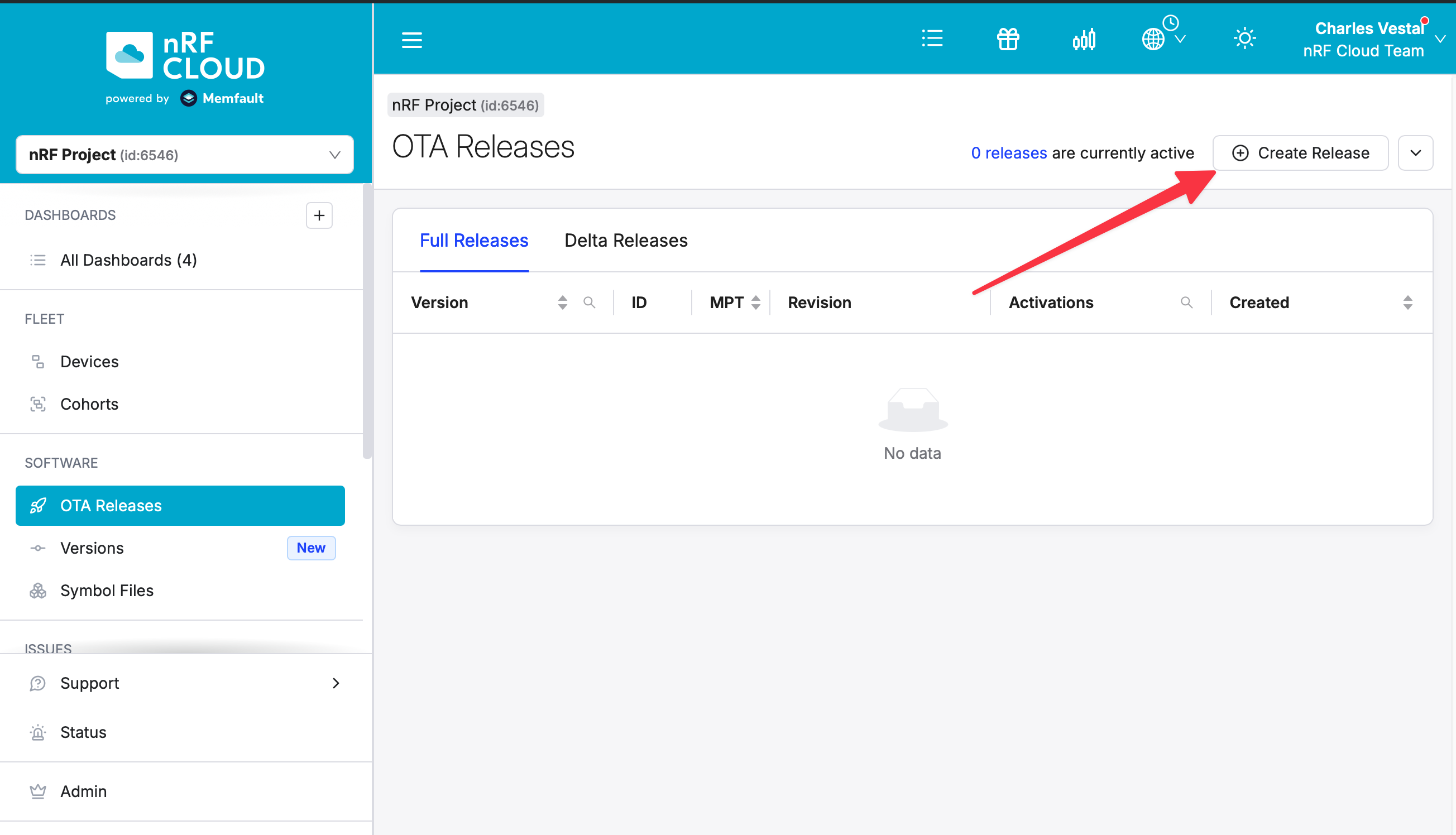Click the search icon in Version column
This screenshot has height=835, width=1456.
click(589, 302)
